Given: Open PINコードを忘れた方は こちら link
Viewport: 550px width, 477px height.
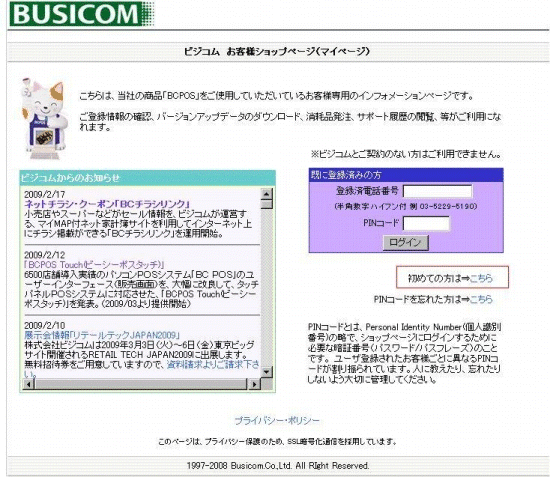Looking at the screenshot, I should [x=481, y=299].
